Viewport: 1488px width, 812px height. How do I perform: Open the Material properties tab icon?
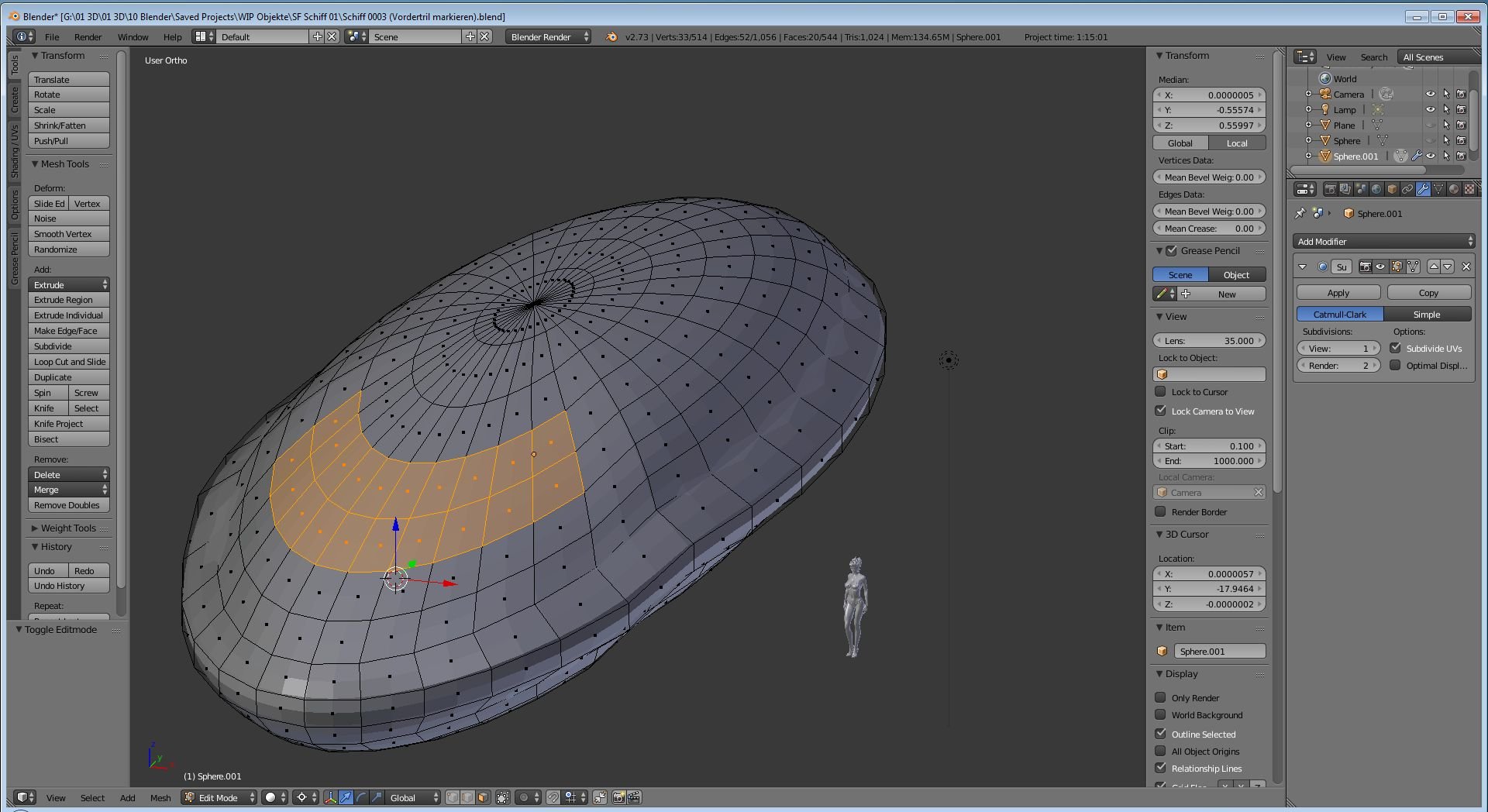[x=1453, y=189]
